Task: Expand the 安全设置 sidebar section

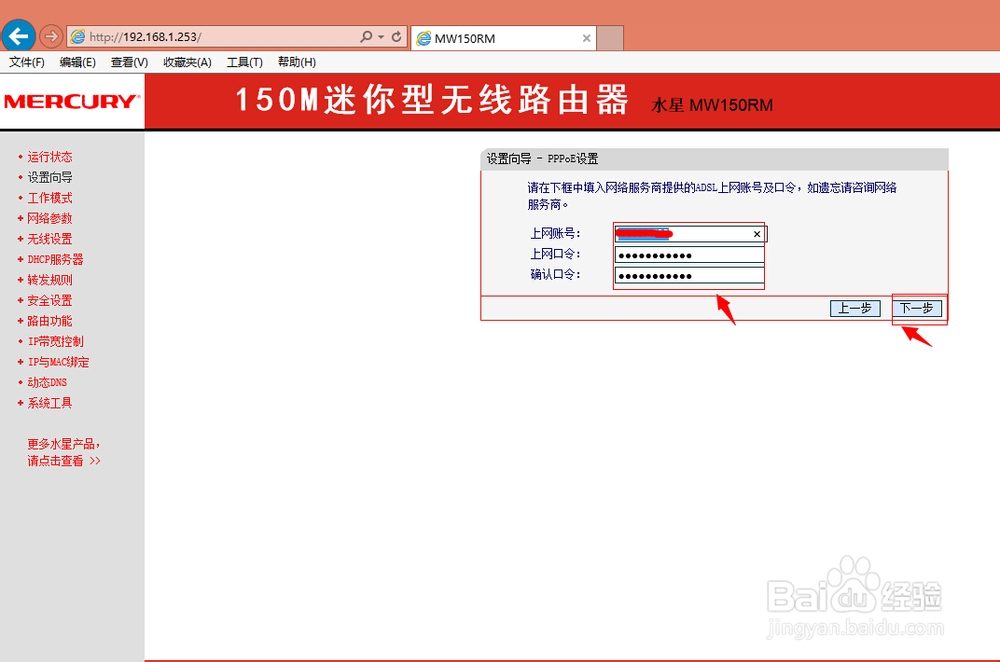Action: pyautogui.click(x=50, y=300)
